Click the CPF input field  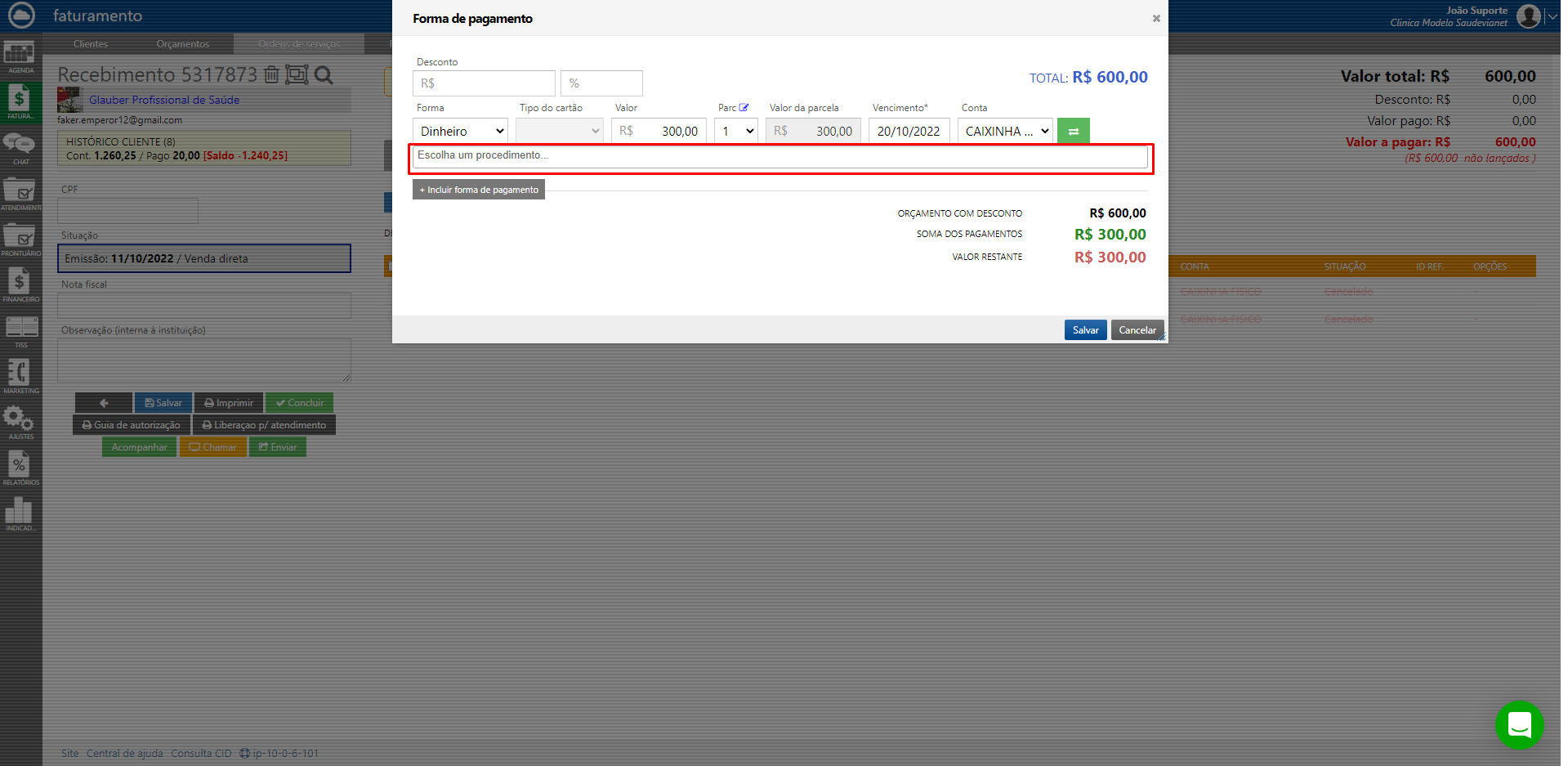(x=127, y=211)
